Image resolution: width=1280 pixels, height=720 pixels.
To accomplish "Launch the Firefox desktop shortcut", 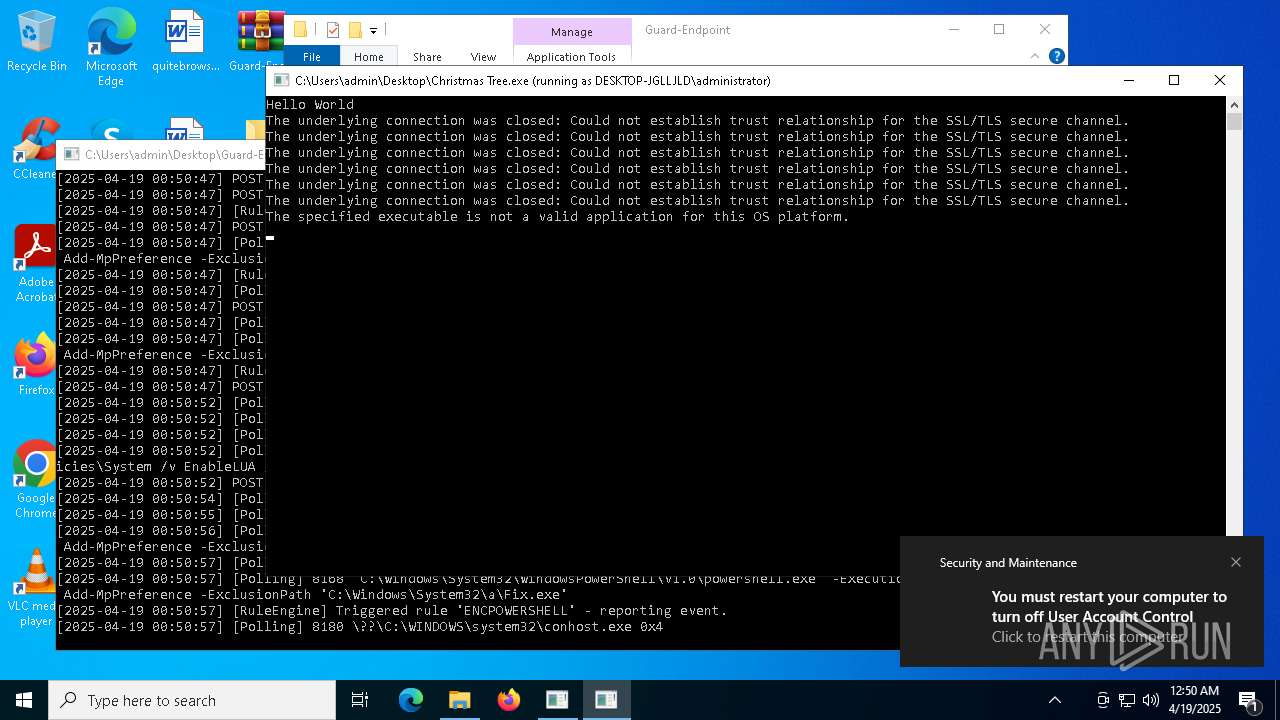I will [36, 365].
